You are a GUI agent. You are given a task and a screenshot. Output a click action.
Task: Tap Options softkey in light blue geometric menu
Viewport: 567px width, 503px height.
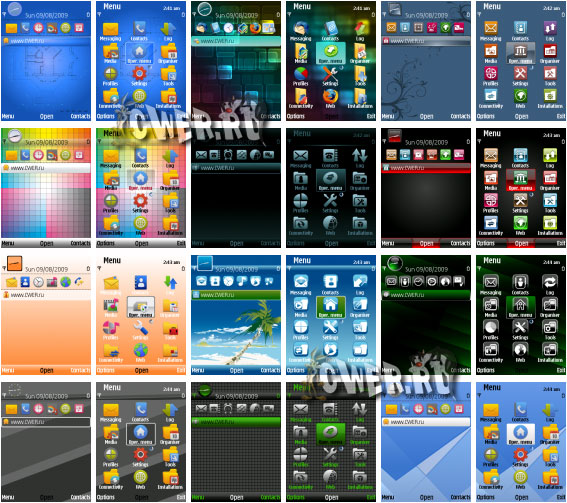click(x=485, y=498)
